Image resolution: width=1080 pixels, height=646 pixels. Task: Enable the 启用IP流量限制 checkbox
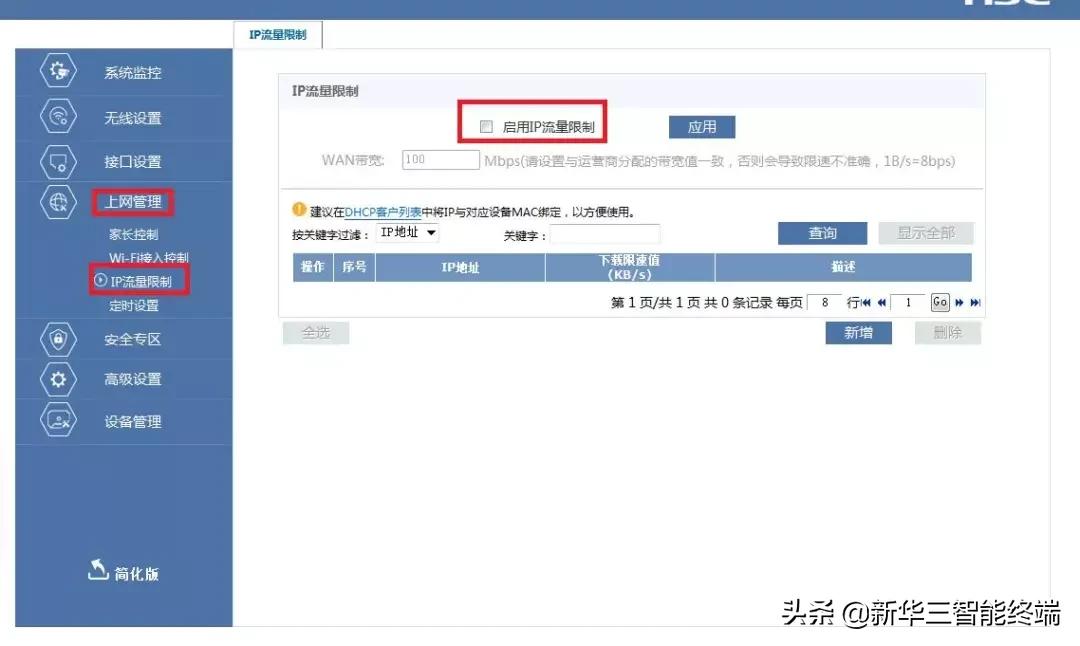click(x=485, y=125)
